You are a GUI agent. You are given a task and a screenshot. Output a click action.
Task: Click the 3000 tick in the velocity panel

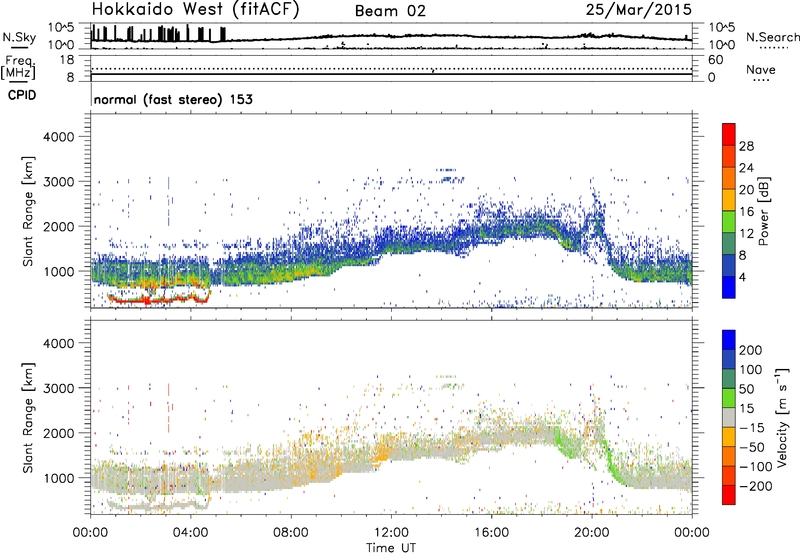(x=59, y=388)
